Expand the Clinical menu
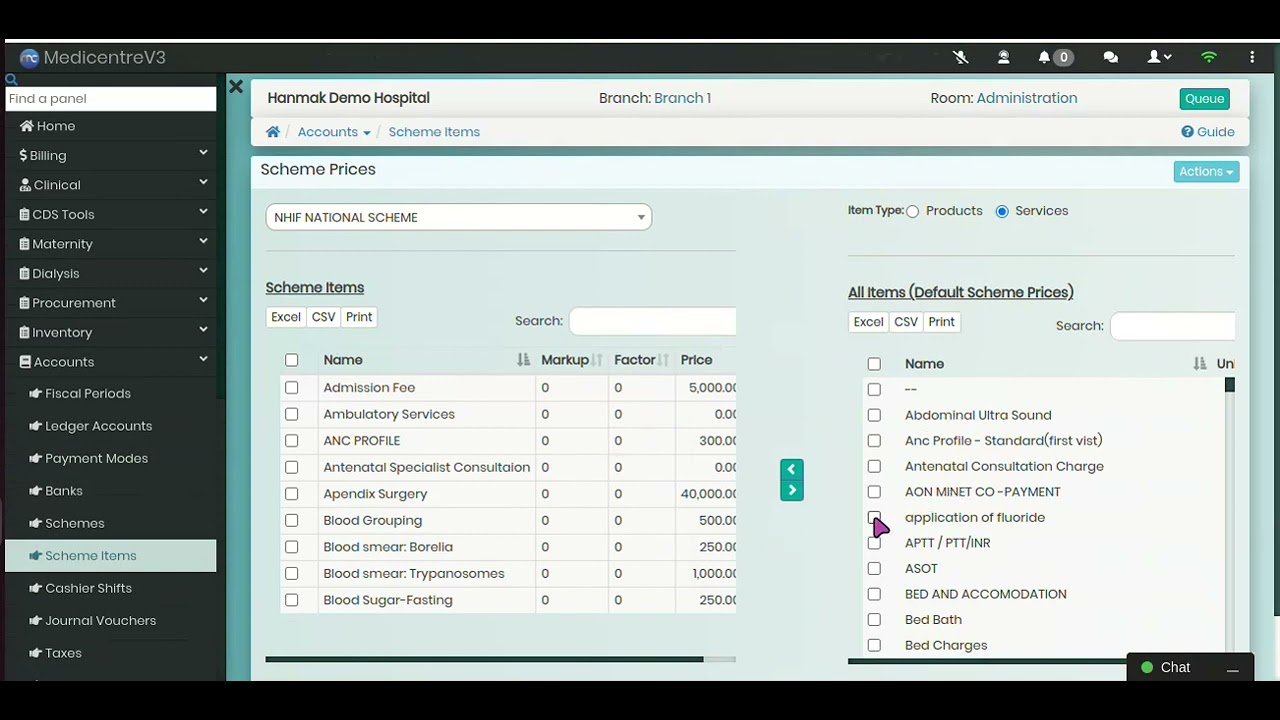1280x720 pixels. point(113,185)
